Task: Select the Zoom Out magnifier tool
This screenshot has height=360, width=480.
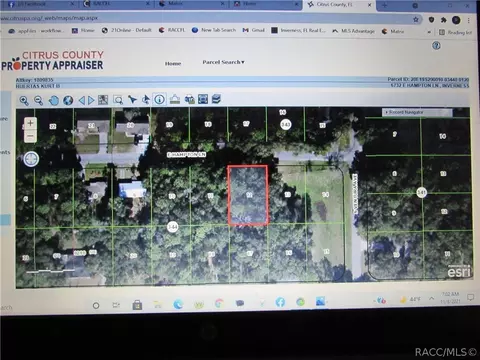Action: point(39,100)
